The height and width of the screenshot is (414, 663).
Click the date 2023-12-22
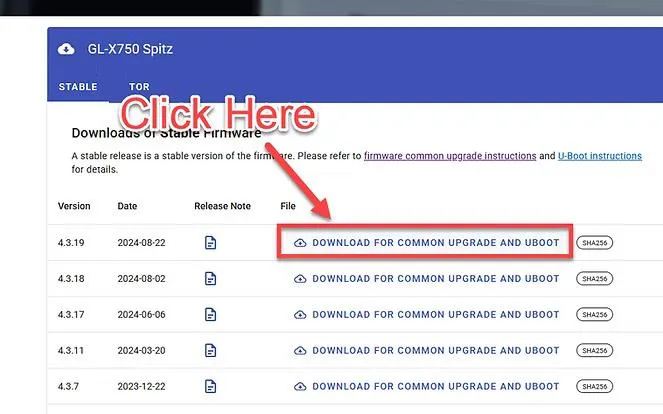click(x=141, y=387)
